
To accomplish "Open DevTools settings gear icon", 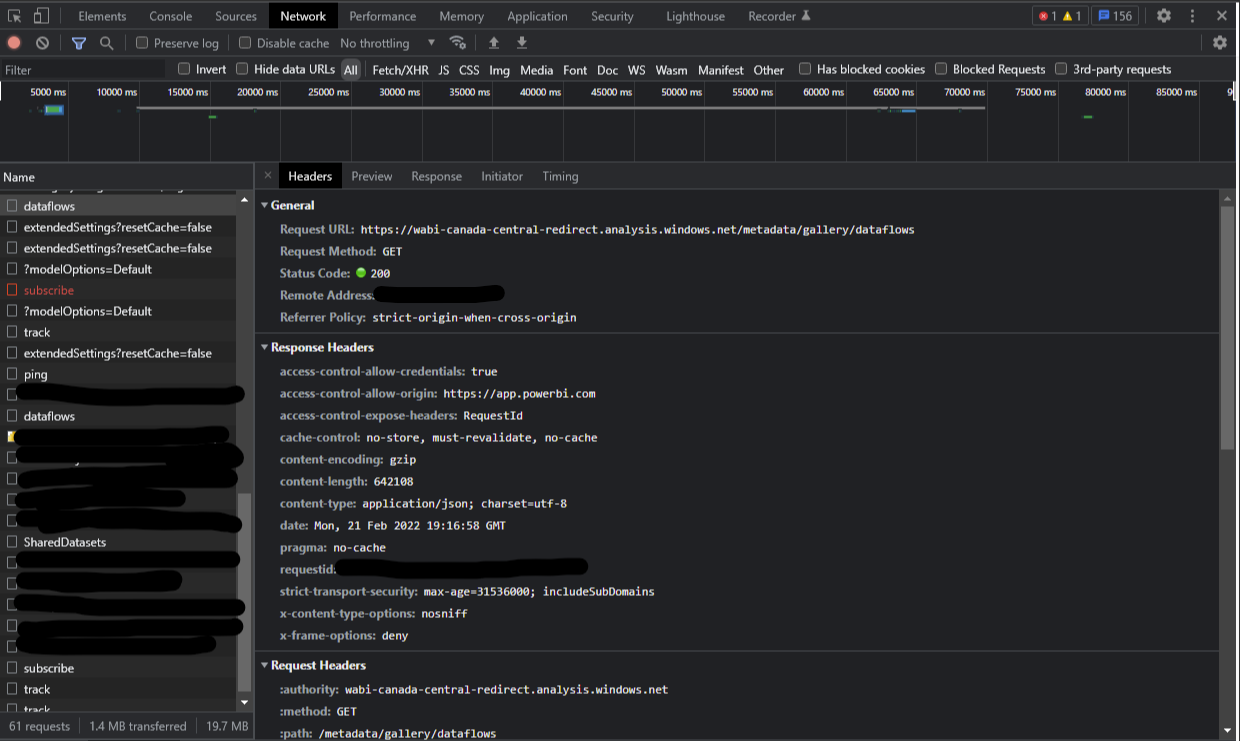I will pos(1164,16).
